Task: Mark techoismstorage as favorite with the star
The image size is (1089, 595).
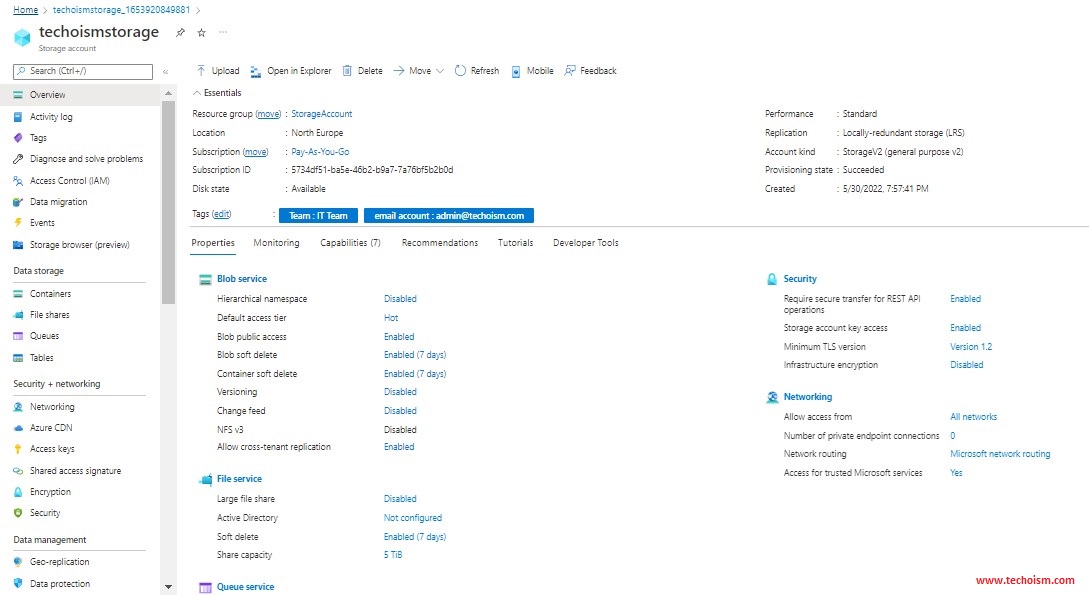Action: click(201, 33)
